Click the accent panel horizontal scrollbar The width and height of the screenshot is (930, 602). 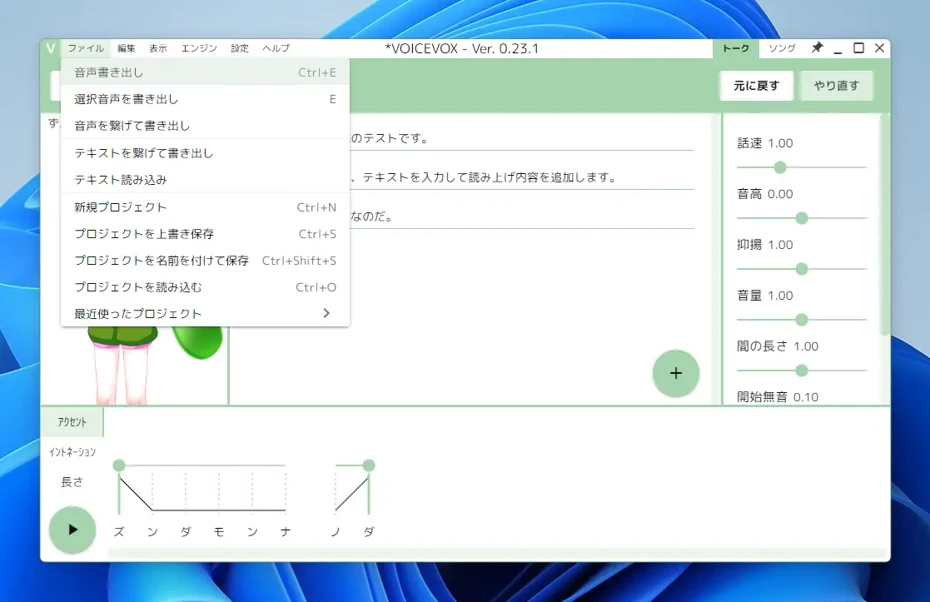(497, 553)
